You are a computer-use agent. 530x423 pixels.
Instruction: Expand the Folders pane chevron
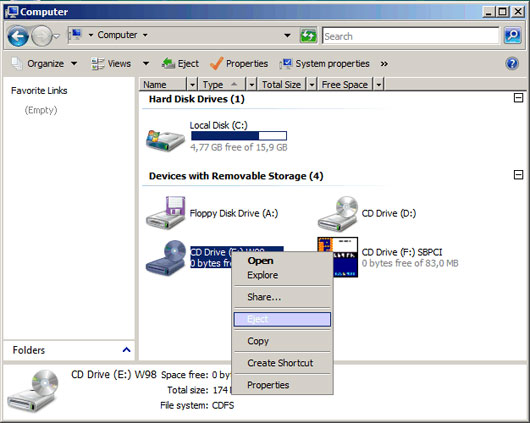[126, 350]
